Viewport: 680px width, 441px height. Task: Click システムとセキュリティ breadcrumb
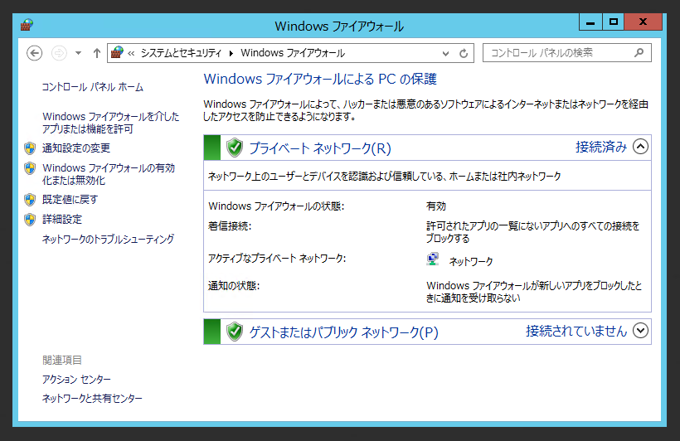coord(181,53)
